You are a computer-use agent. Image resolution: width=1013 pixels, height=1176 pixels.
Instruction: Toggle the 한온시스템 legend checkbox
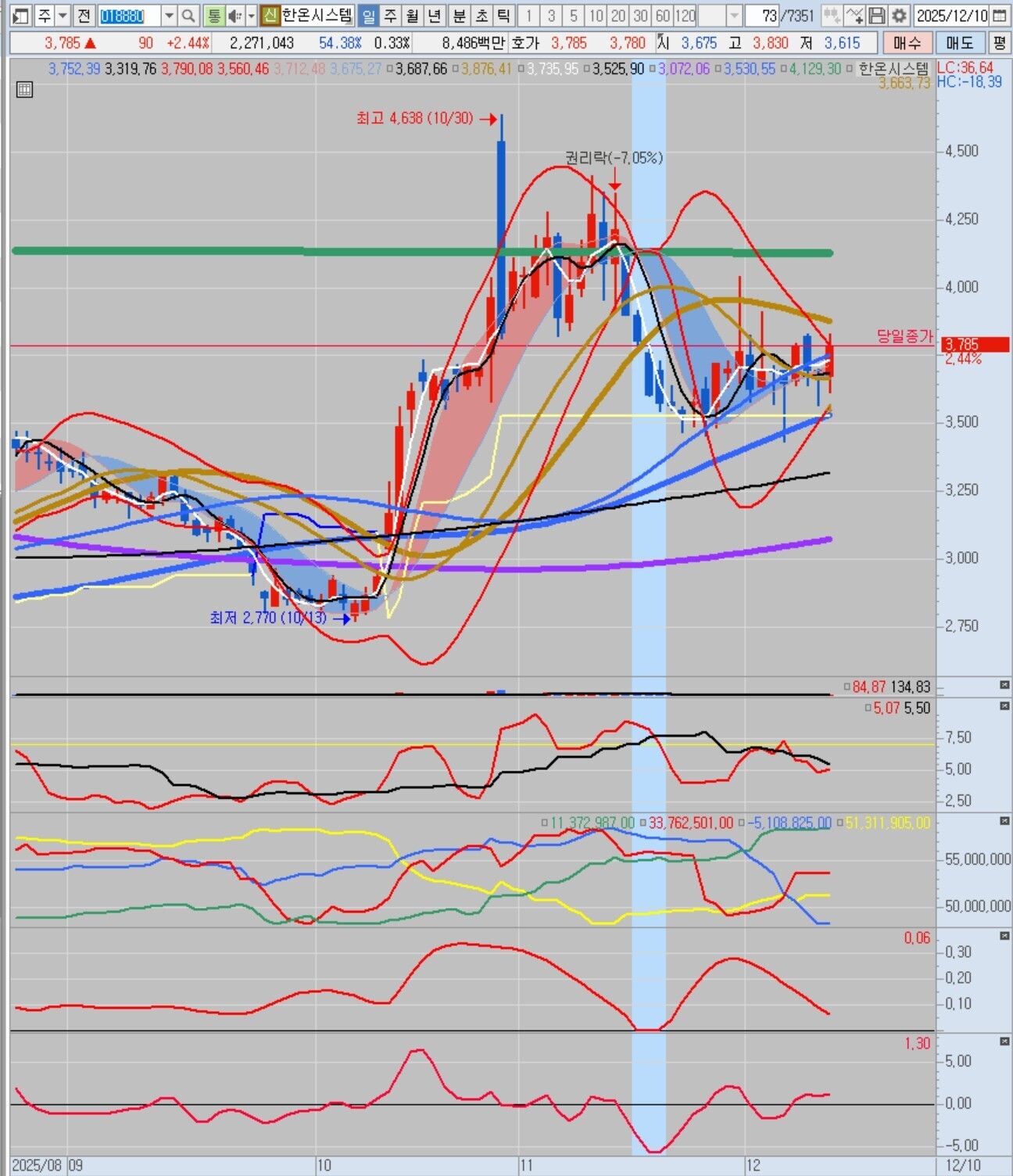[x=850, y=70]
